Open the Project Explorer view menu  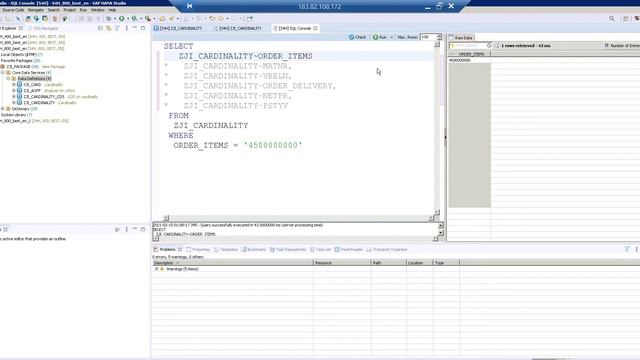pyautogui.click(x=126, y=28)
